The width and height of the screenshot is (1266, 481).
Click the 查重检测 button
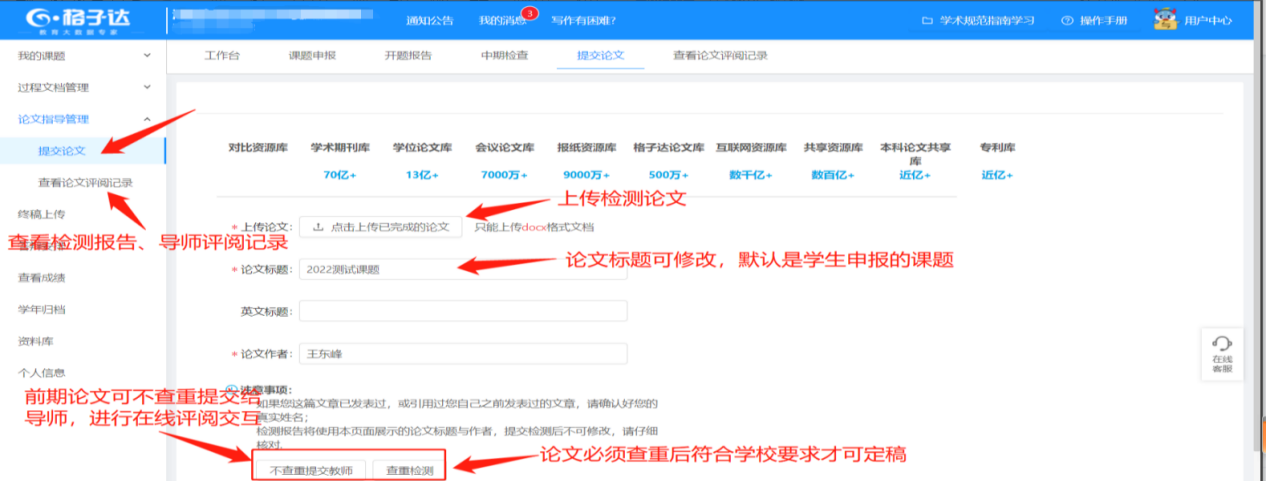[x=409, y=469]
